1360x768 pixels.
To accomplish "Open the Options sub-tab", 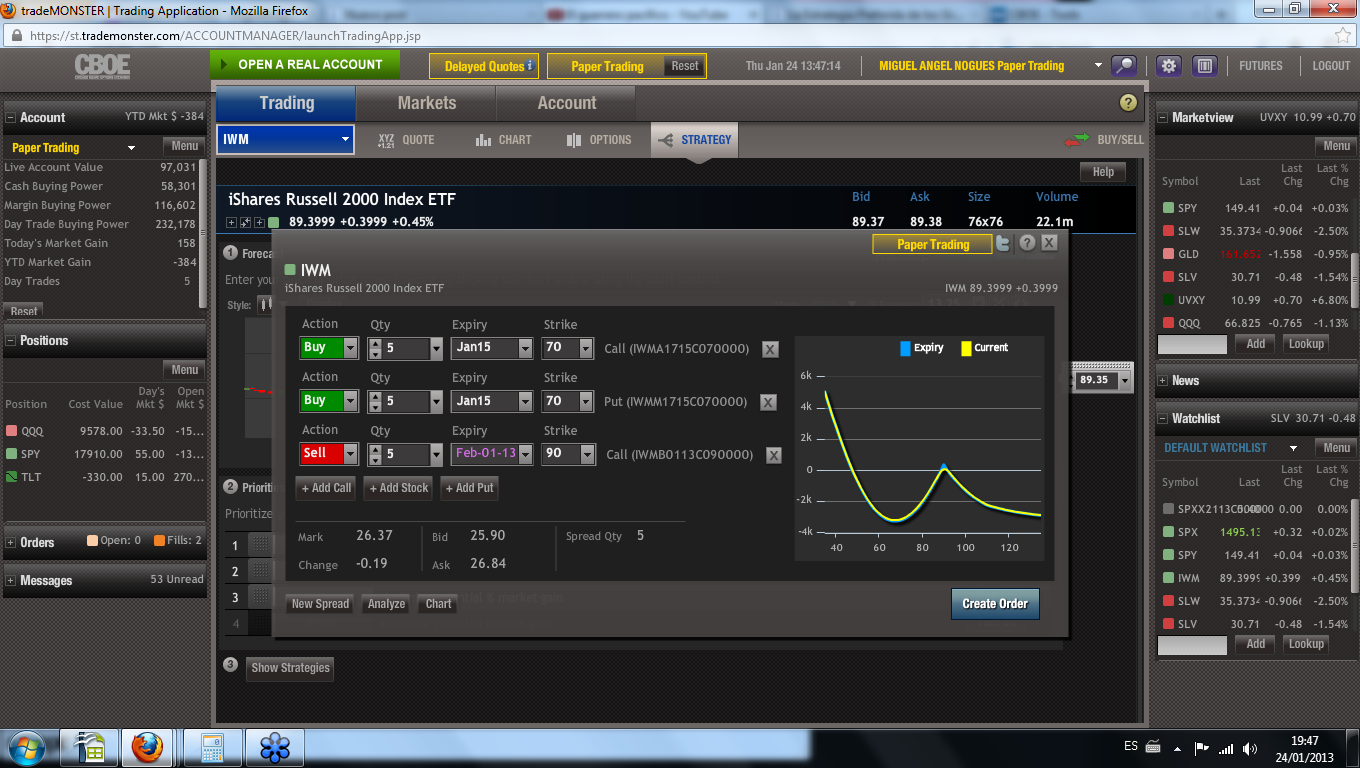I will pos(598,140).
